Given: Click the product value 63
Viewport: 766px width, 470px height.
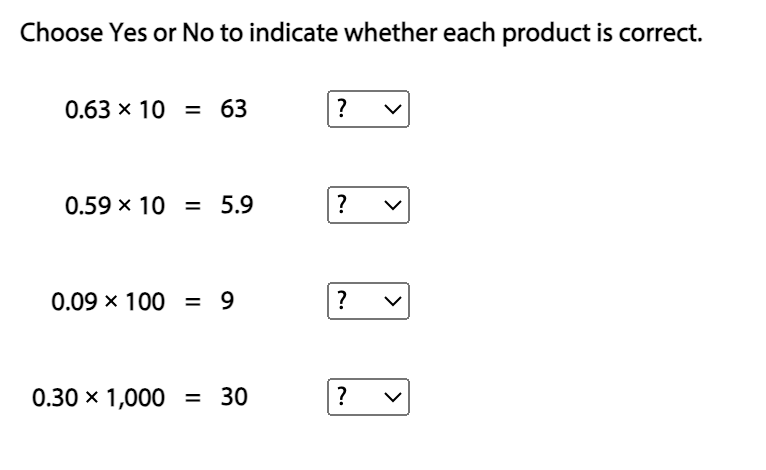Looking at the screenshot, I should (233, 110).
